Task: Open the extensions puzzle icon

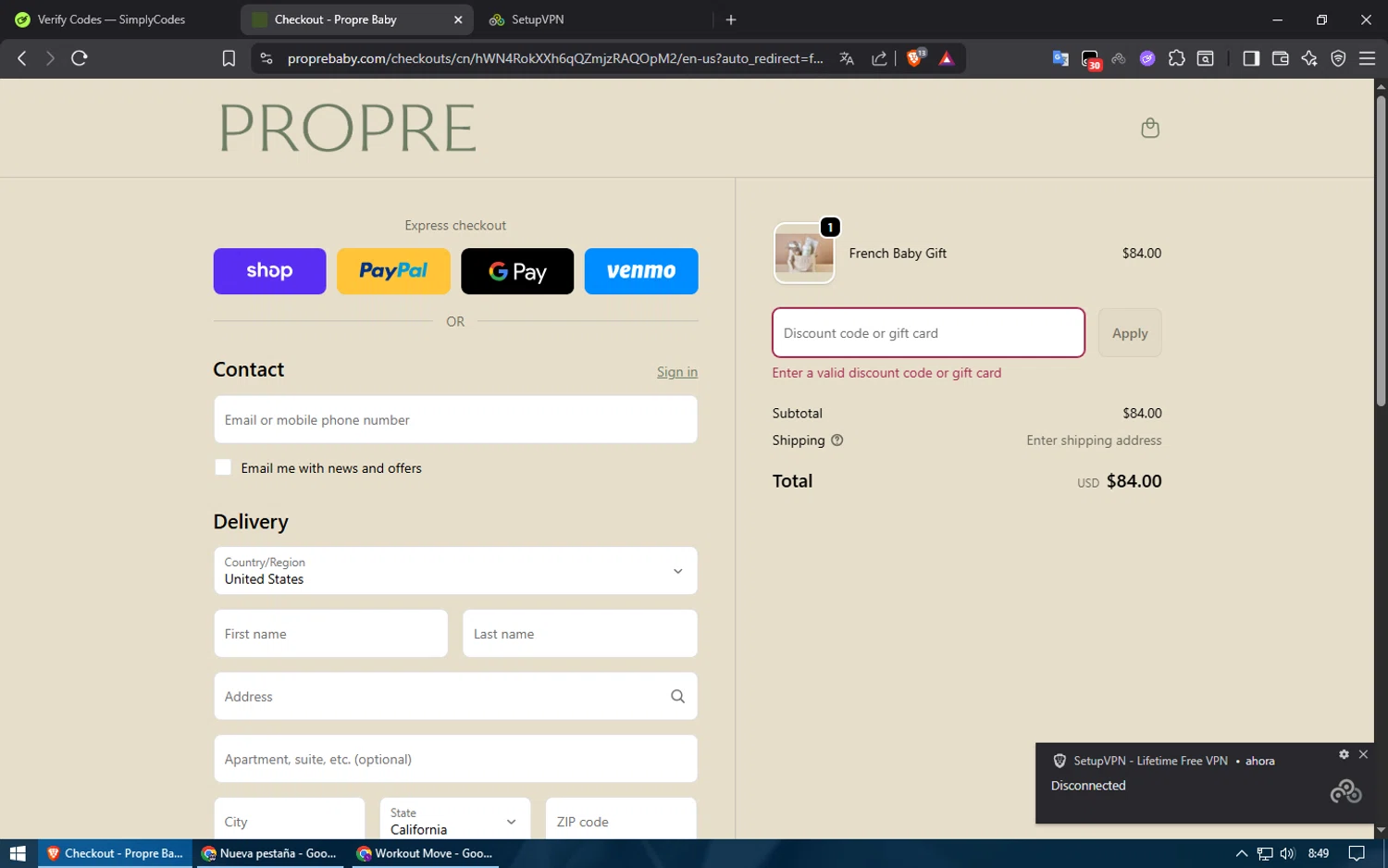Action: (x=1176, y=58)
